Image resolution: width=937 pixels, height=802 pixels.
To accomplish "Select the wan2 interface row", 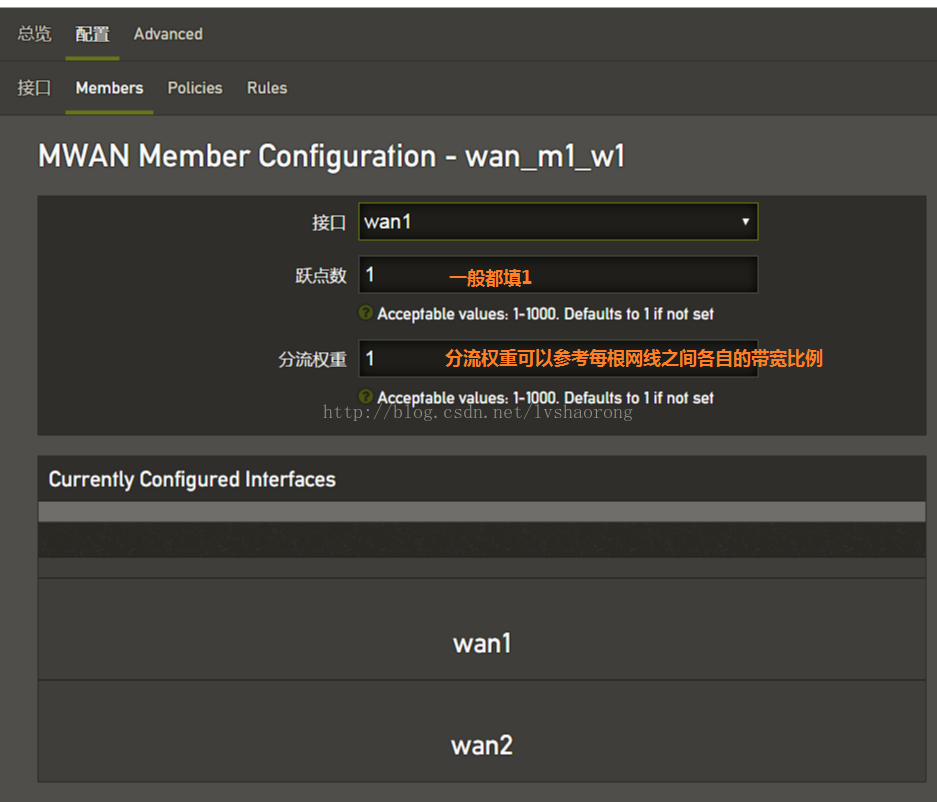I will (482, 731).
